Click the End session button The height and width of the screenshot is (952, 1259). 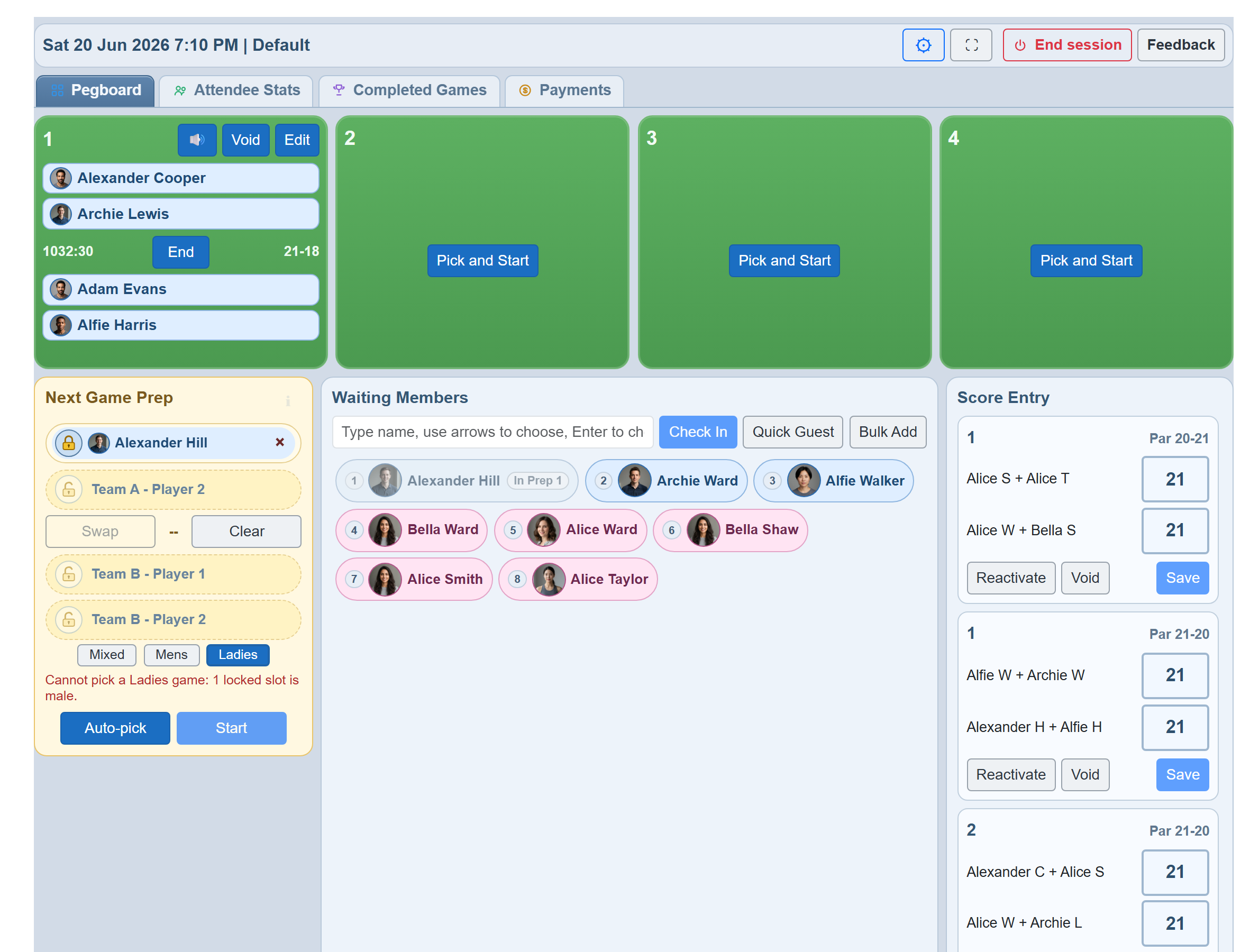tap(1067, 45)
